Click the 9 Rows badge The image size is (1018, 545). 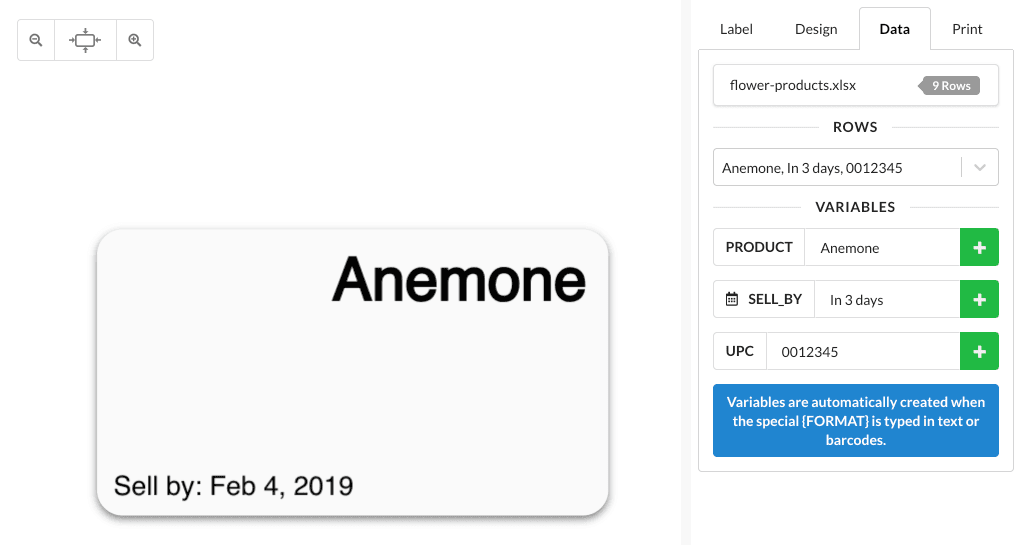[x=951, y=86]
